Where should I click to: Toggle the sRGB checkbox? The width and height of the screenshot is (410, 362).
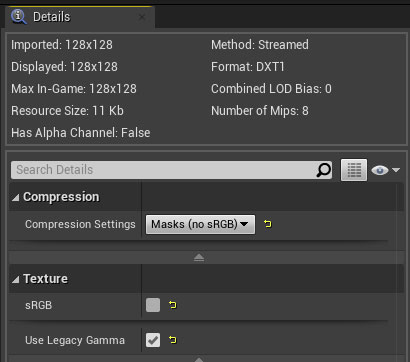tap(153, 305)
